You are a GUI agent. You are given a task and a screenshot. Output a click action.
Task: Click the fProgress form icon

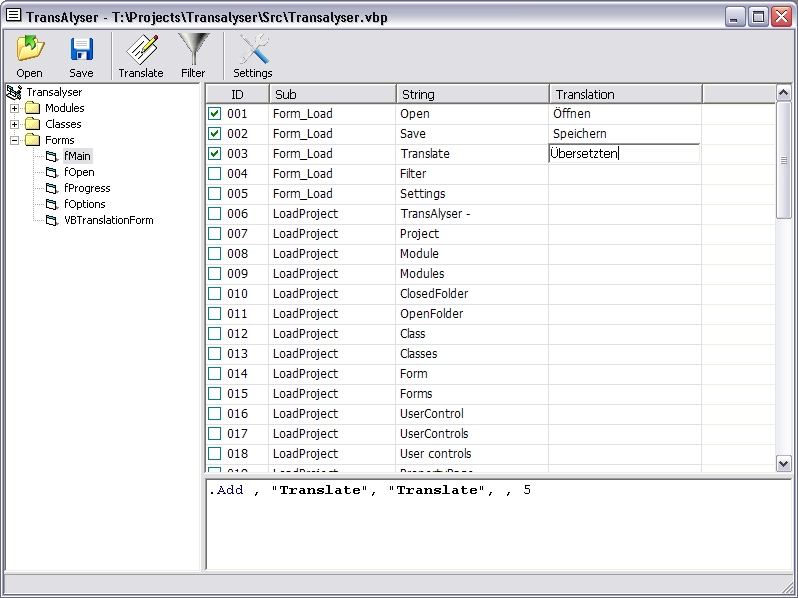(52, 188)
